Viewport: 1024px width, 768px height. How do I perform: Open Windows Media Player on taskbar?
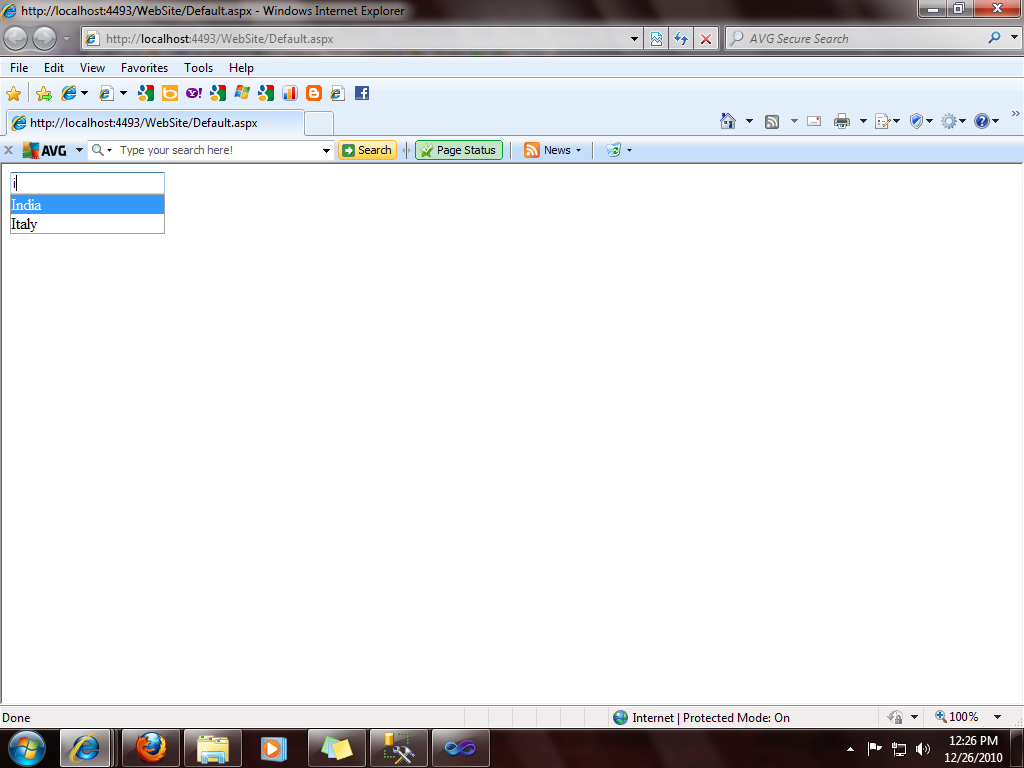tap(274, 748)
